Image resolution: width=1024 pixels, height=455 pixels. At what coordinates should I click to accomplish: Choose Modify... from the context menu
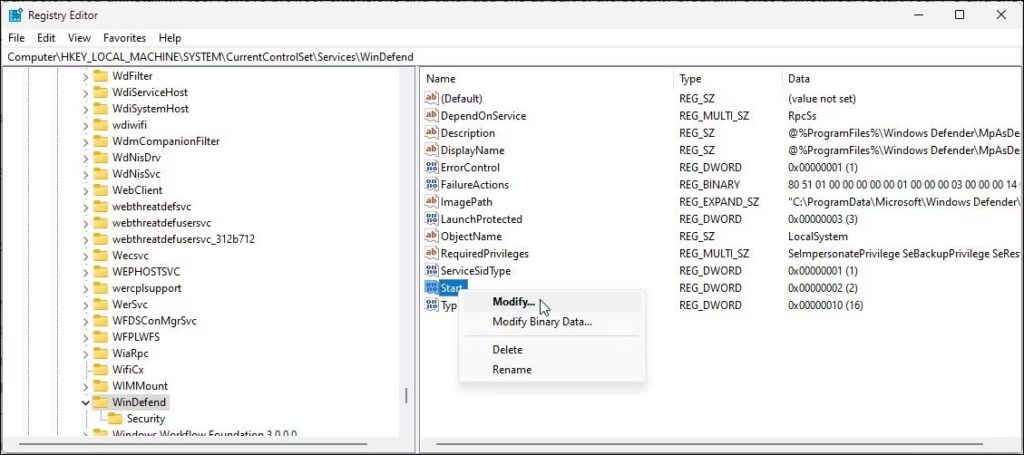[x=514, y=302]
